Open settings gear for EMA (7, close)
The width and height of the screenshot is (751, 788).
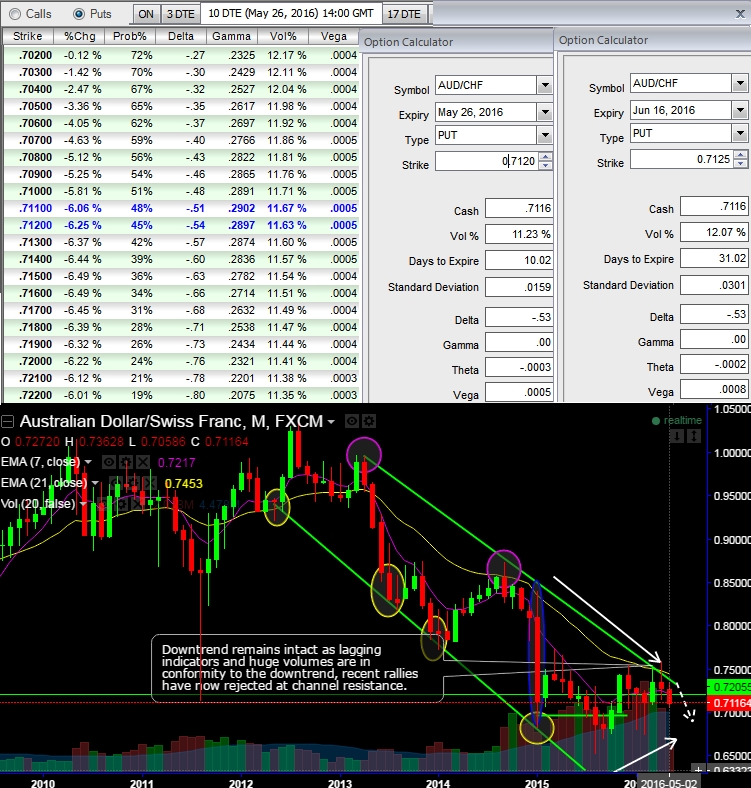(125, 462)
